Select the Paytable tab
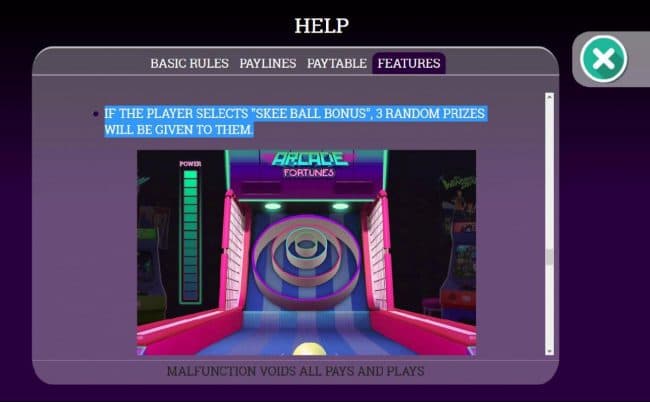Image resolution: width=650 pixels, height=402 pixels. (336, 63)
